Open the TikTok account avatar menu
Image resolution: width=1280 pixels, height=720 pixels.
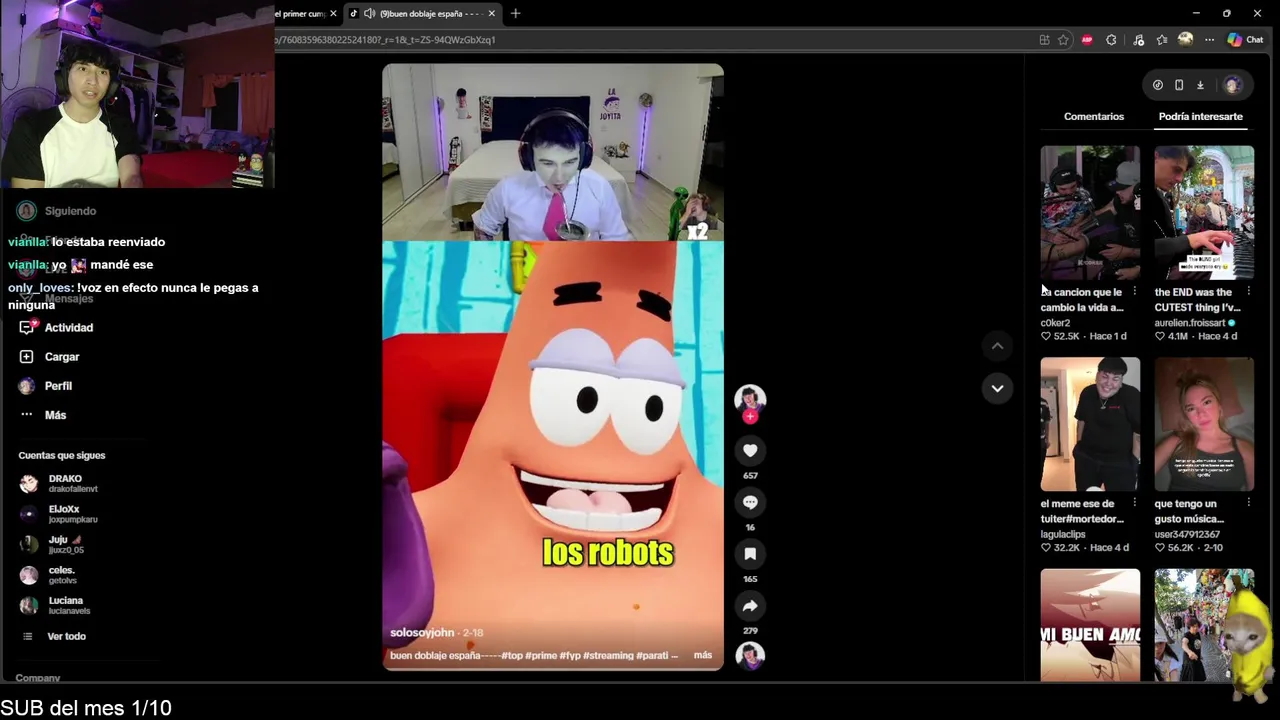1232,85
